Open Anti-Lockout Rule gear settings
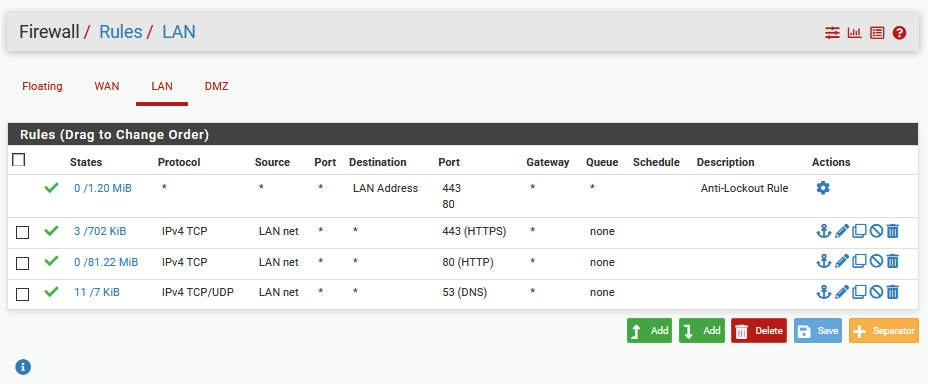Screen dimensions: 928x384 click(x=823, y=188)
